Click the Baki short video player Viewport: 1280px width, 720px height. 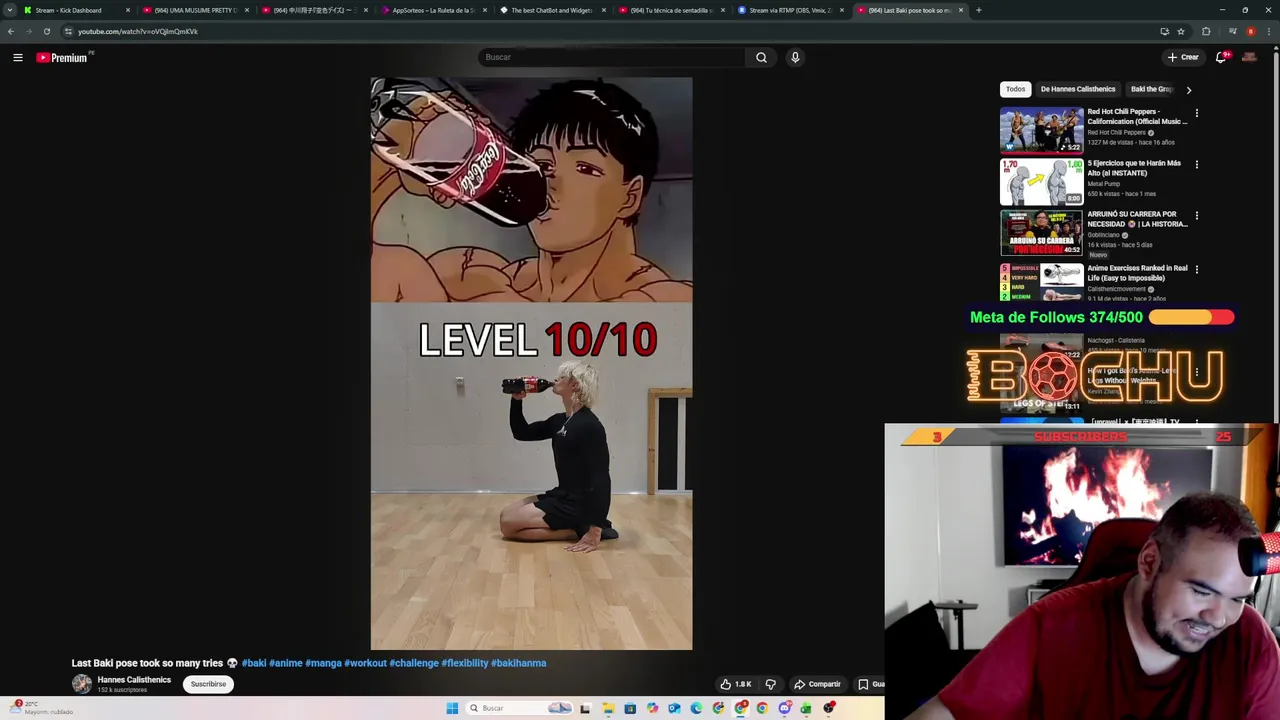531,364
